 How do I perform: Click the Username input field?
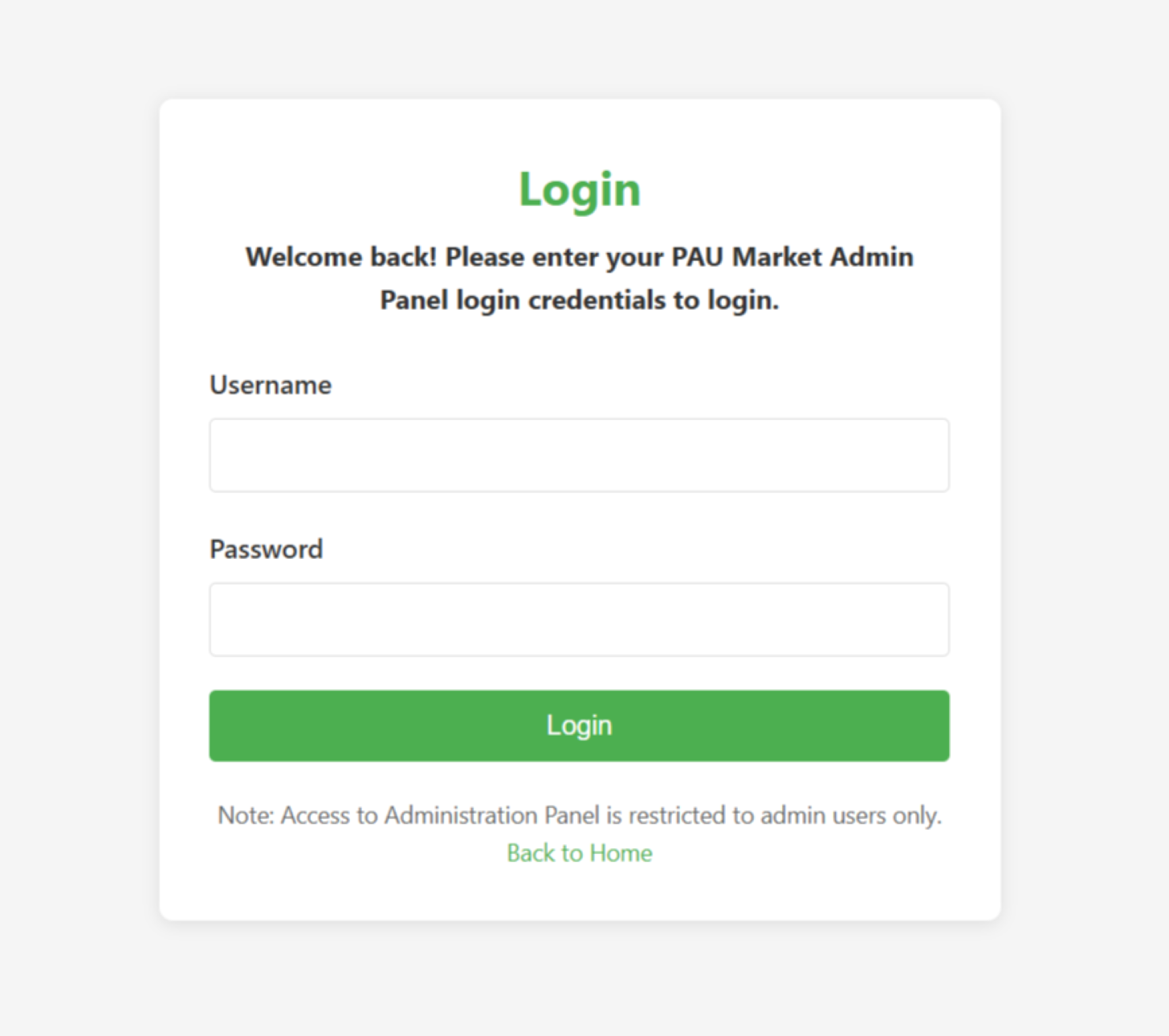(x=579, y=455)
